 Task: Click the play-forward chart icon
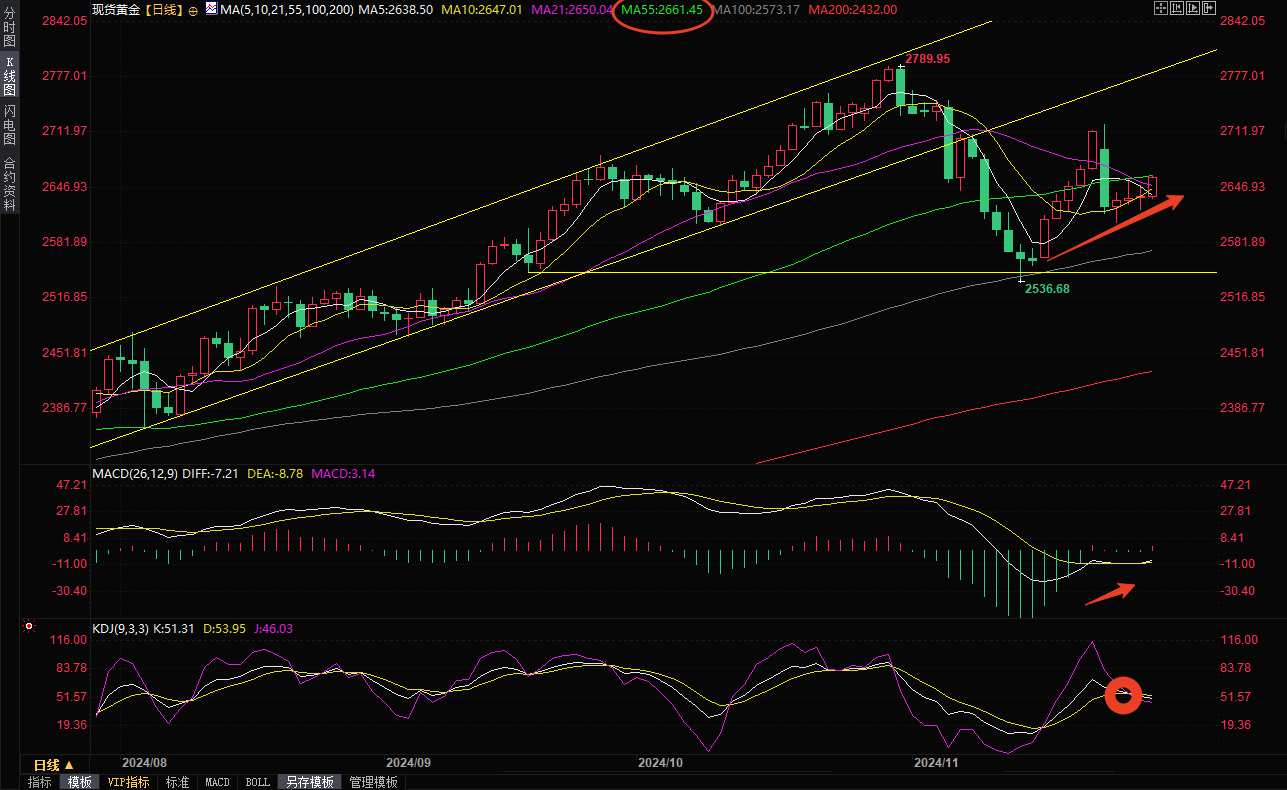[x=1193, y=8]
